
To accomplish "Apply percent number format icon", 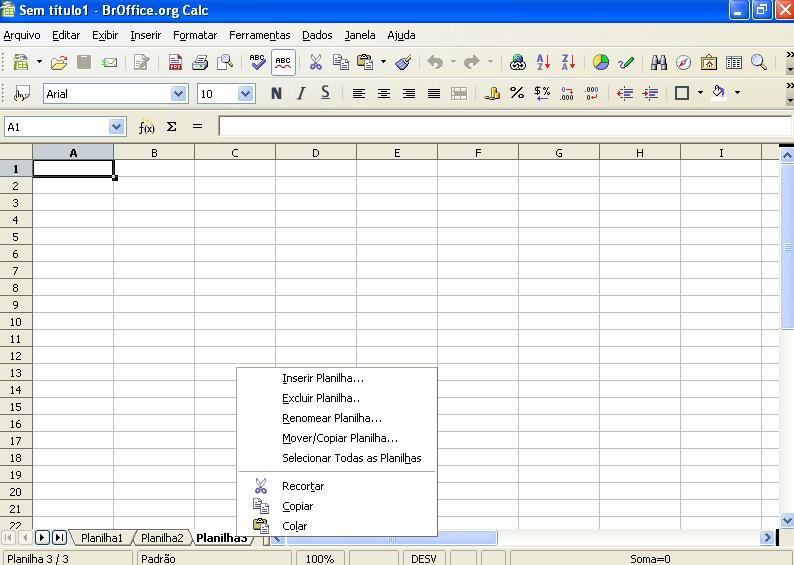I will [x=517, y=93].
